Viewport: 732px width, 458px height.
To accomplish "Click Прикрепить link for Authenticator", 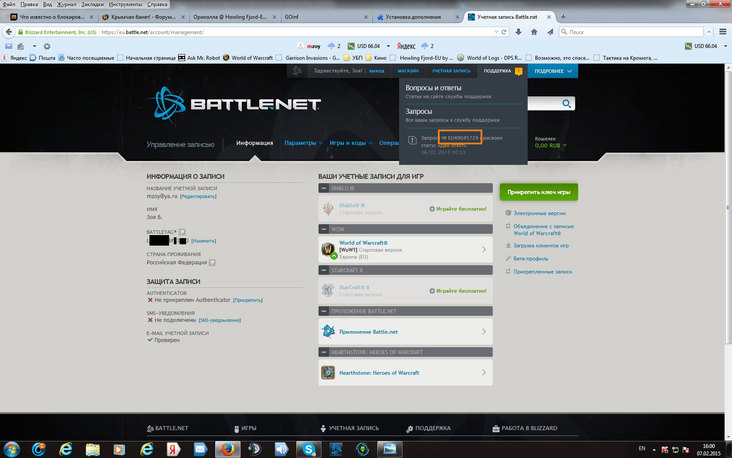I will point(248,300).
